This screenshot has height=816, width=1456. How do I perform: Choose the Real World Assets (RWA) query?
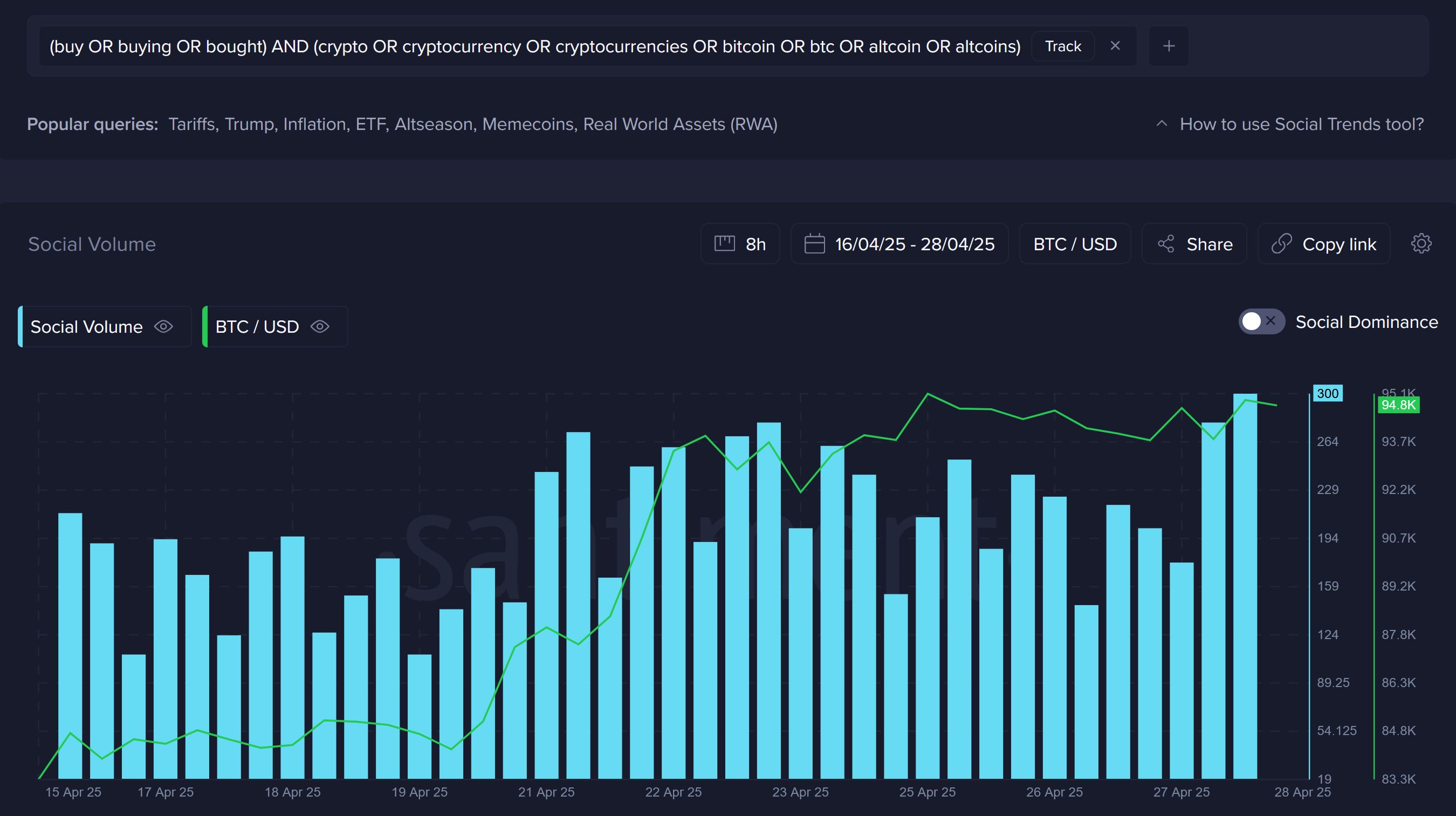coord(680,124)
